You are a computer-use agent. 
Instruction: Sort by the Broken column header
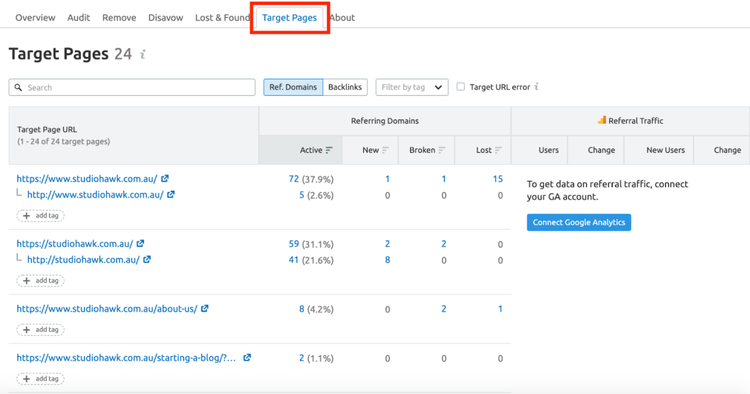pos(427,150)
